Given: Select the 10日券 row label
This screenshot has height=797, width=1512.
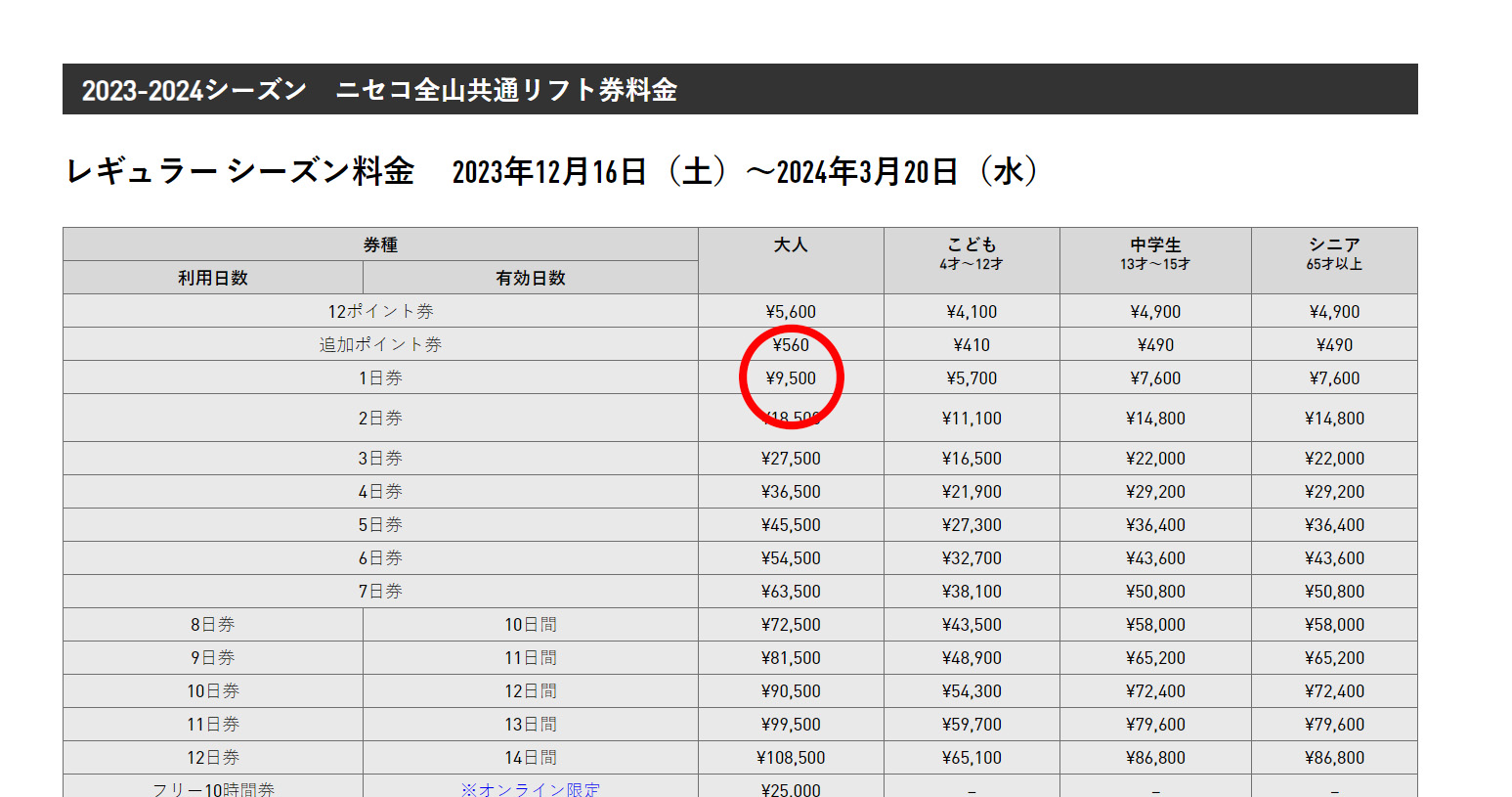Looking at the screenshot, I should [x=213, y=690].
